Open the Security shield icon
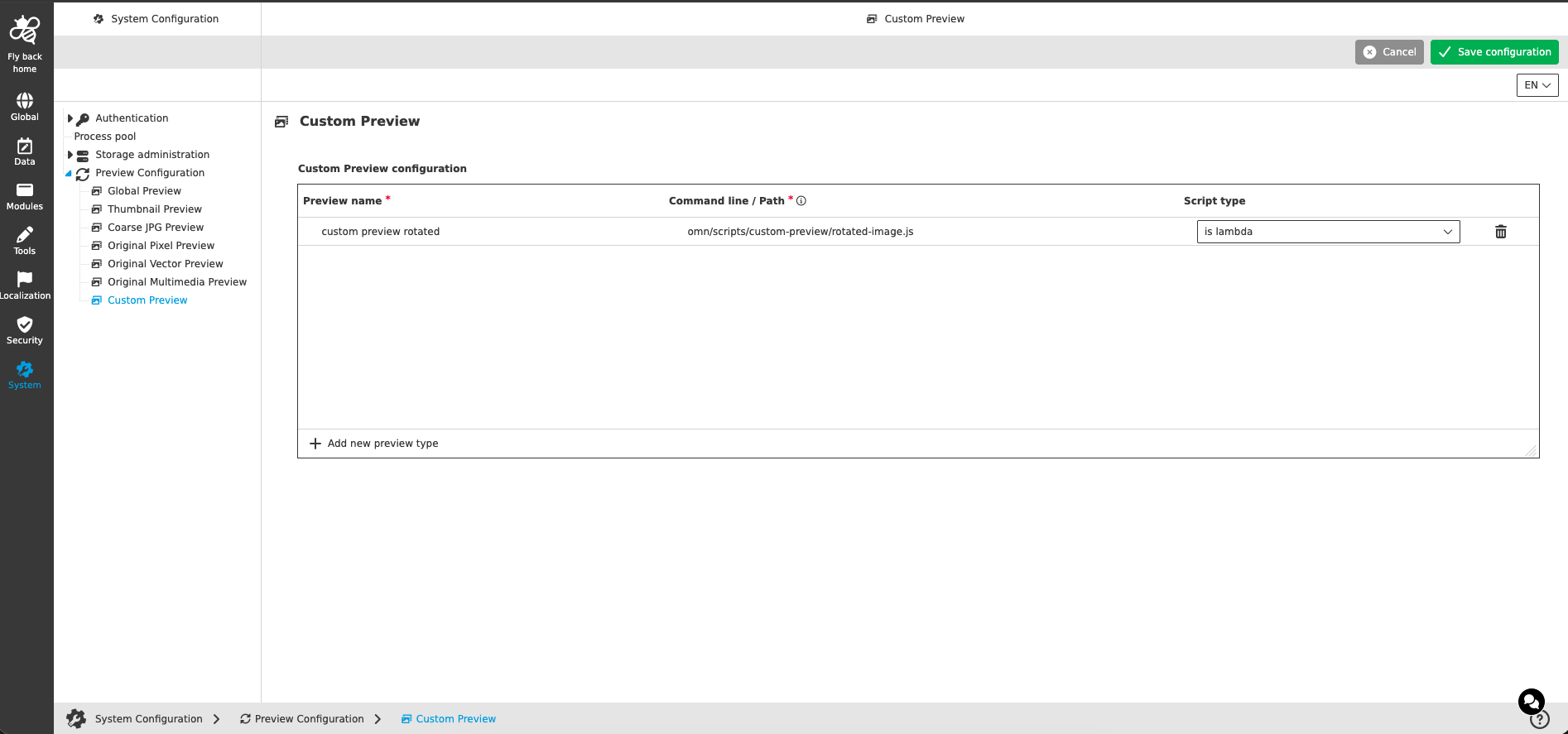Viewport: 1568px width, 734px height. (x=25, y=324)
